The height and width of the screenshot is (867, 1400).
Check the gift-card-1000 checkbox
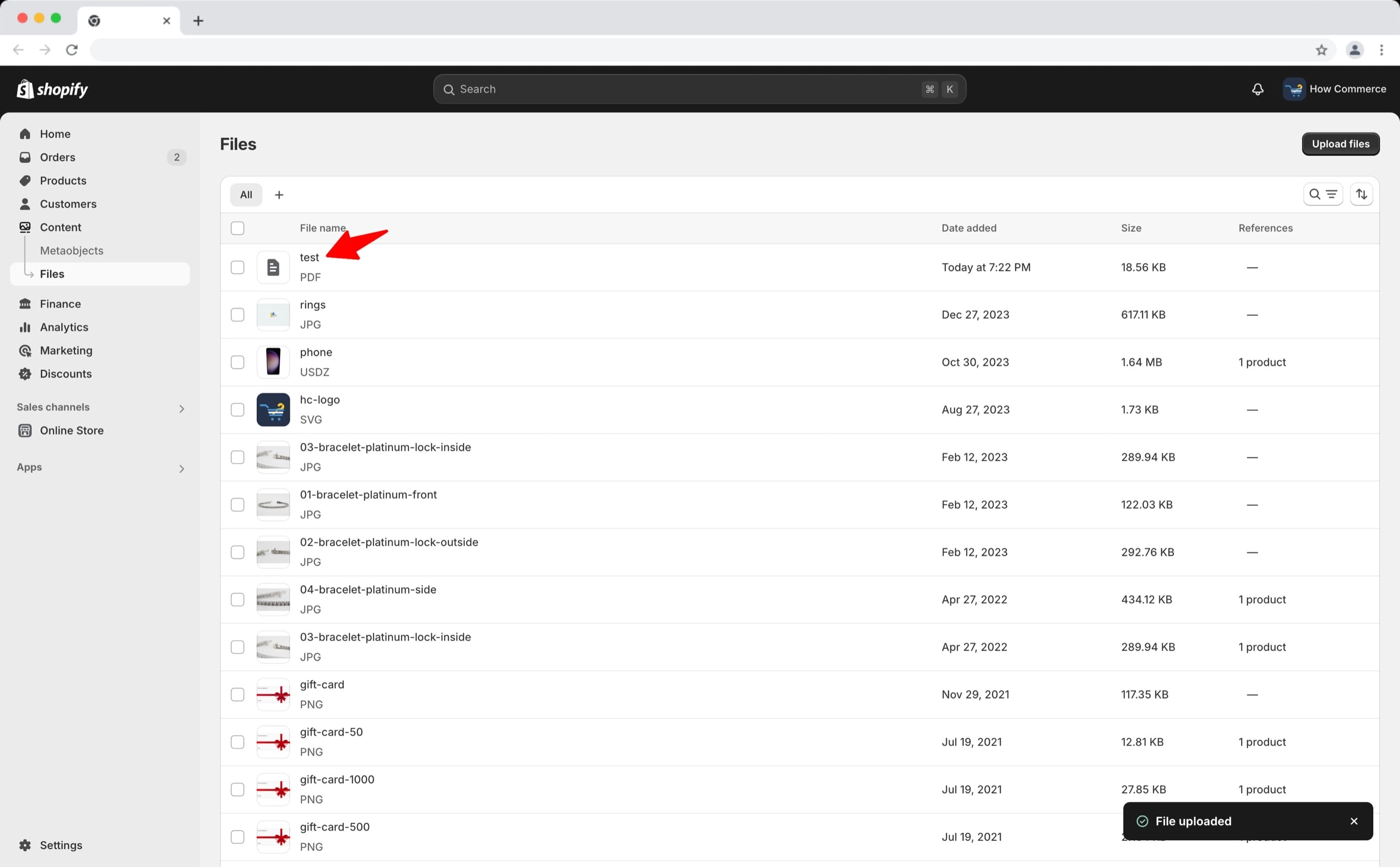click(x=237, y=790)
